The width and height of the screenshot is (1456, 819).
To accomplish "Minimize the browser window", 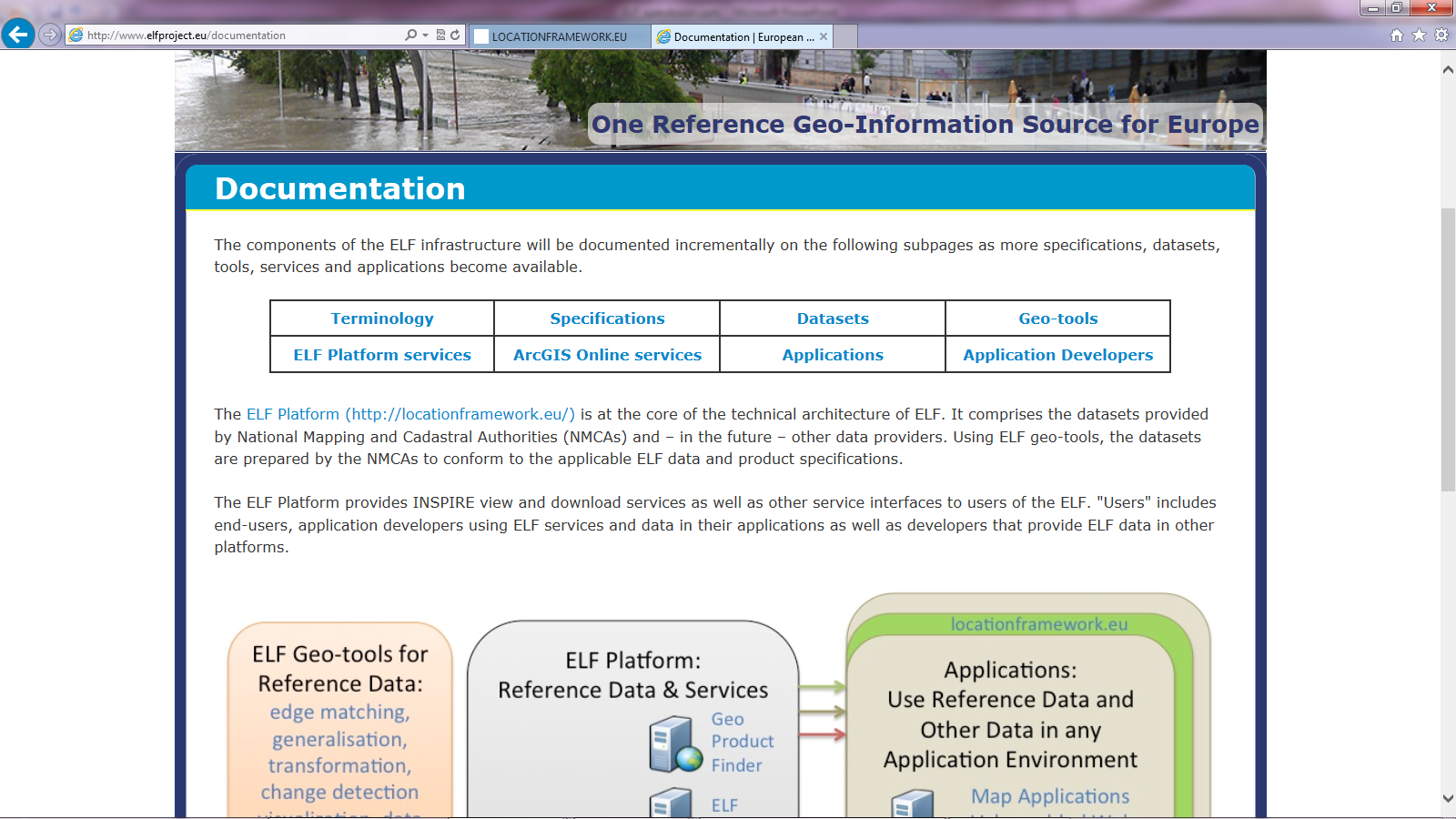I will [1372, 7].
